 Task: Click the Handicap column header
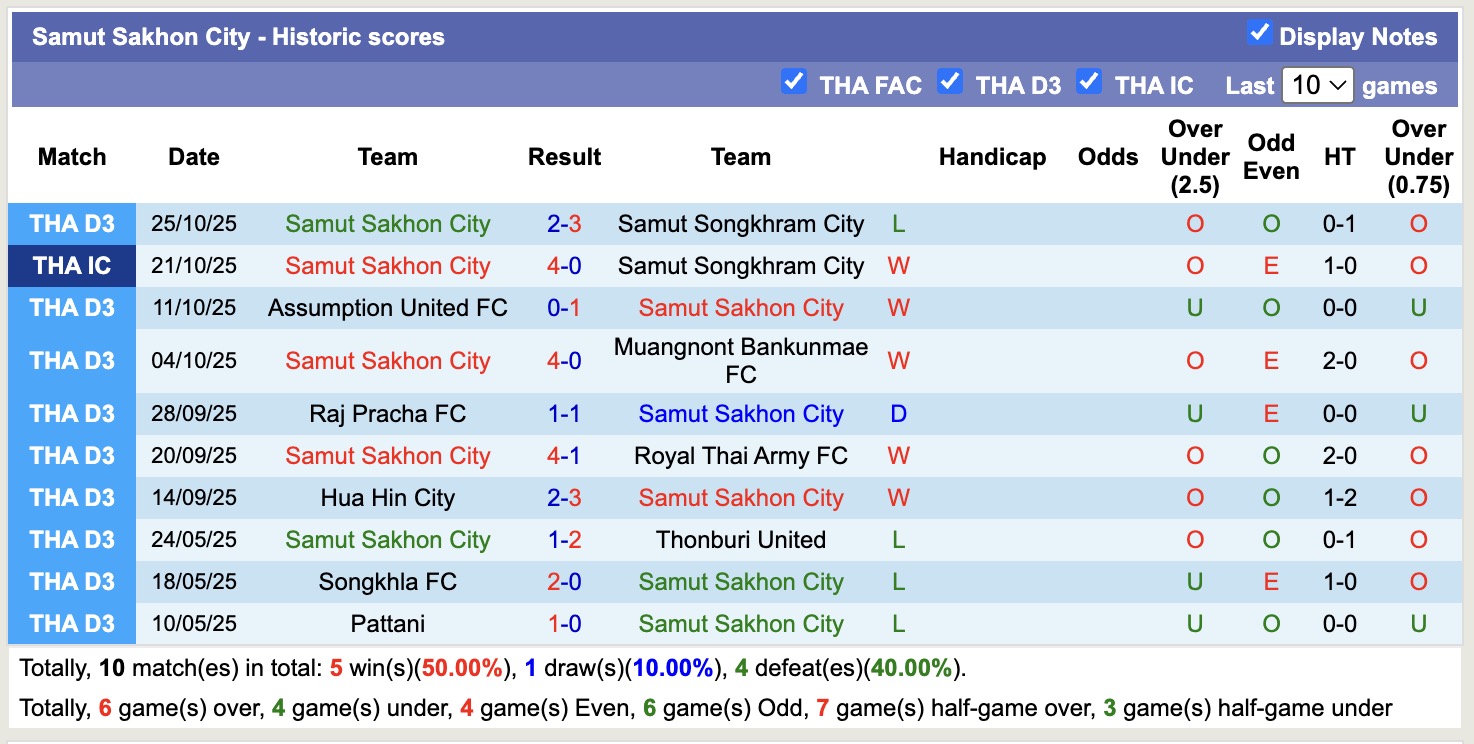[992, 157]
